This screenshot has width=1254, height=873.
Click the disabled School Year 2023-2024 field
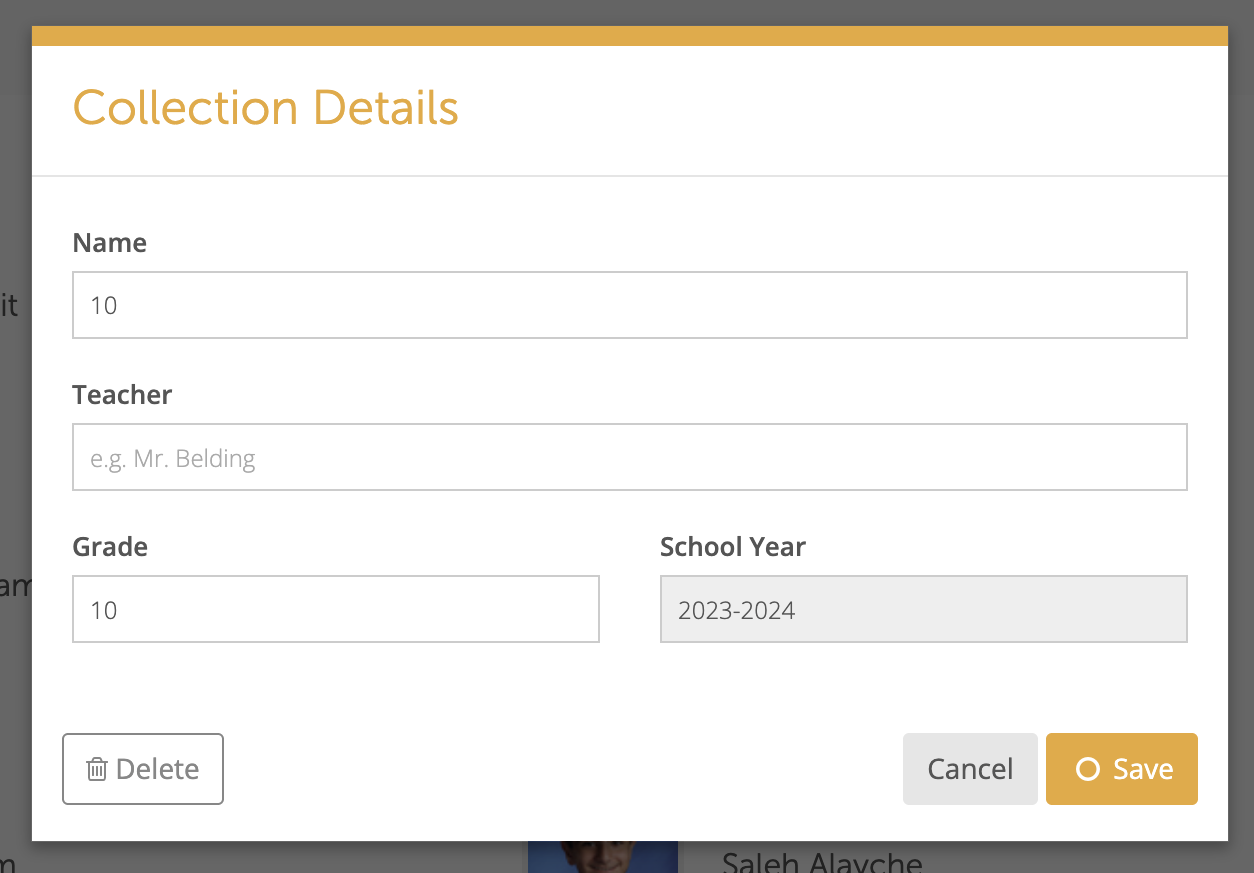(x=924, y=609)
